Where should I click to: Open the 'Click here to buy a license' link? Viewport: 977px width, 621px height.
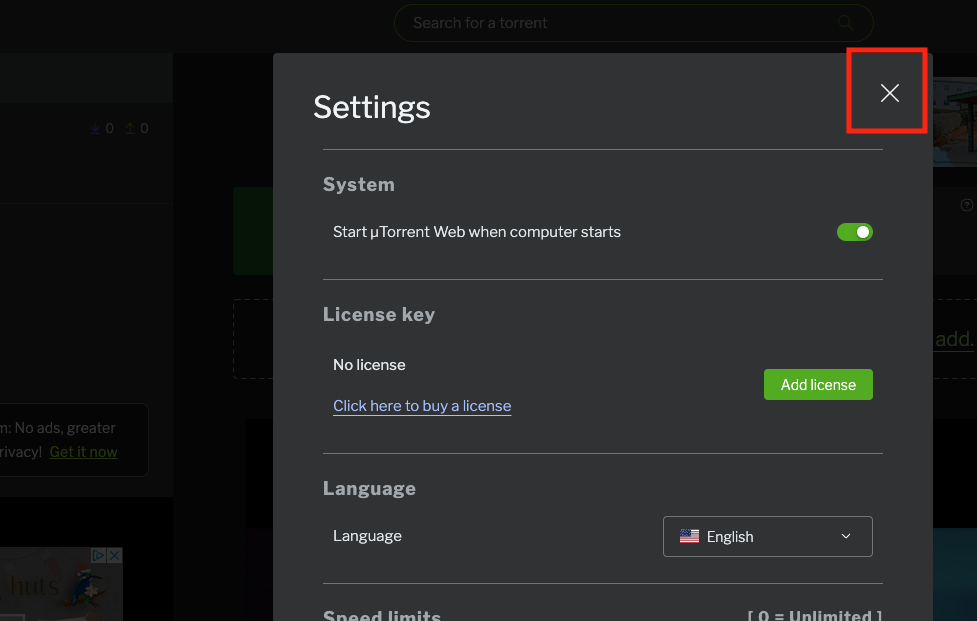click(422, 405)
